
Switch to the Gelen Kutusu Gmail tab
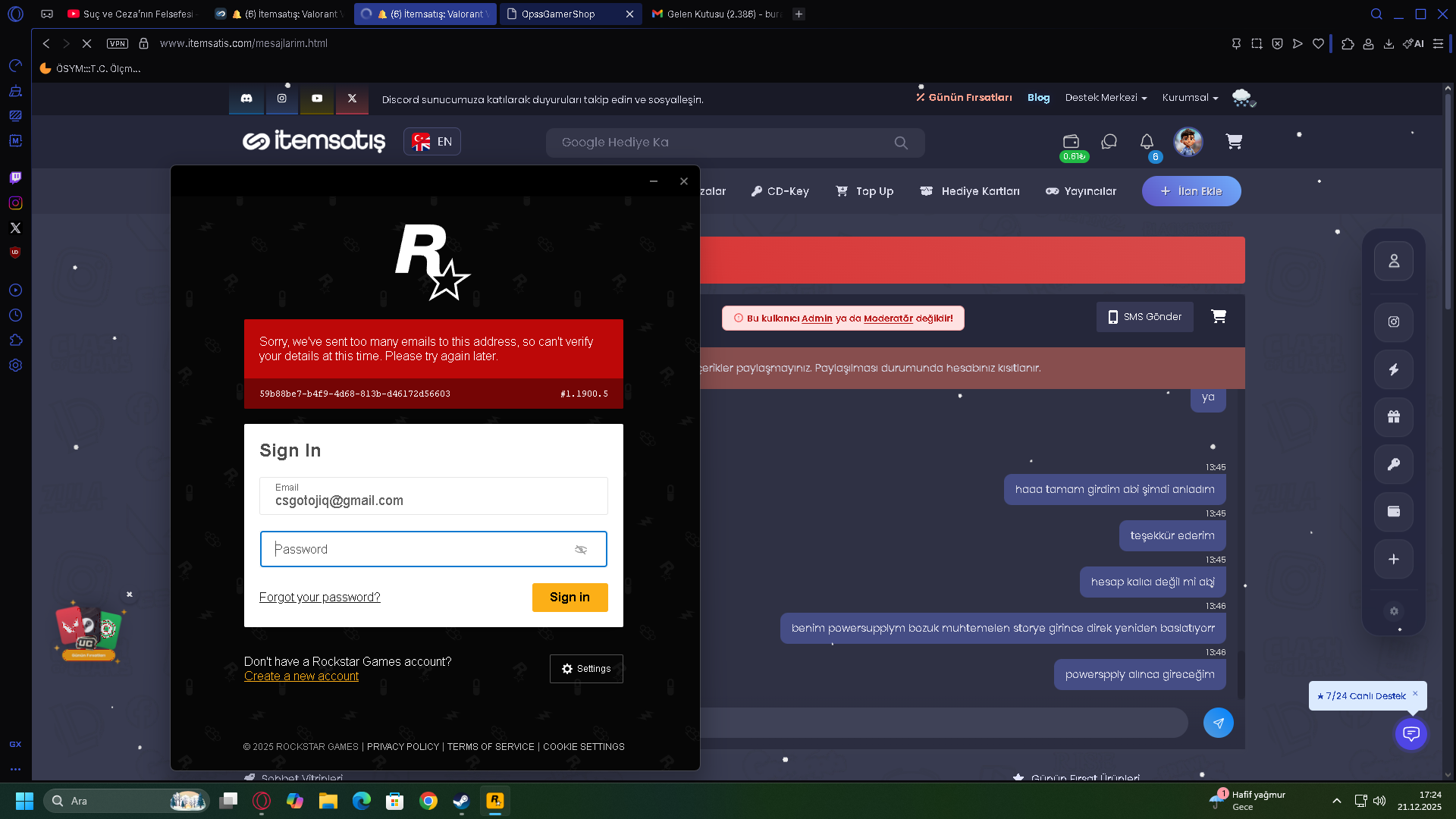point(717,14)
